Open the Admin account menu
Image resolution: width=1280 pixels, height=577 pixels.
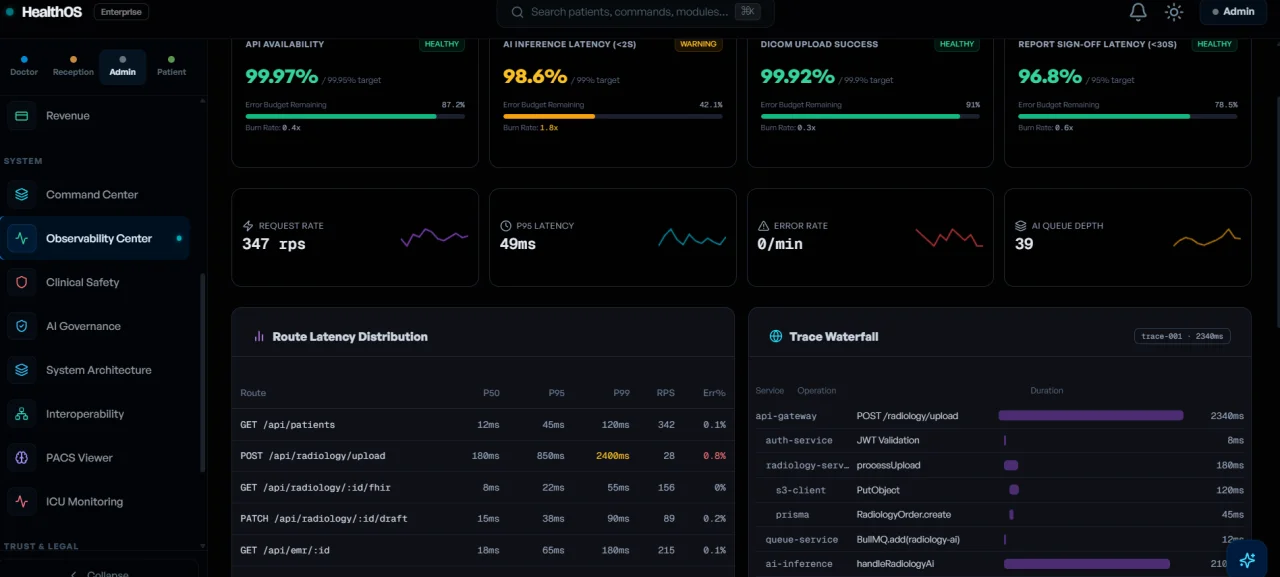[1233, 12]
